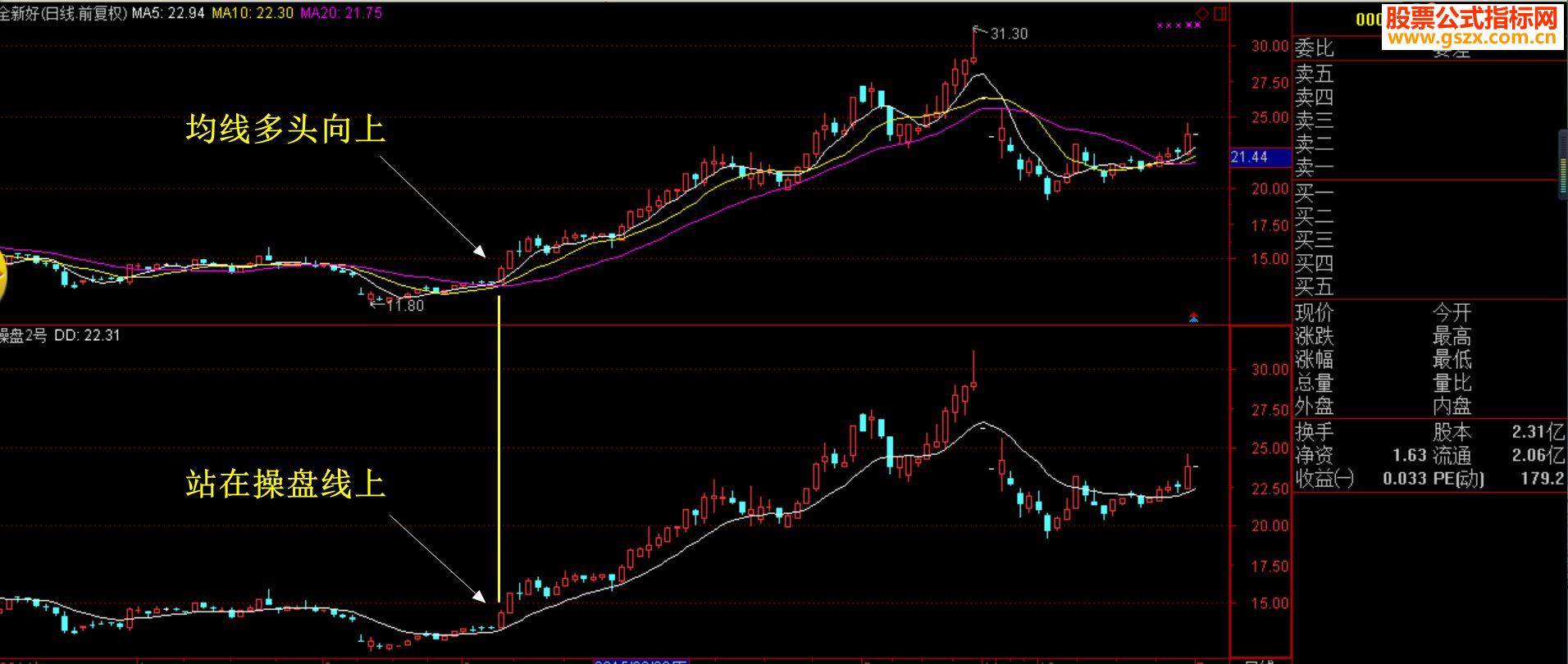1568x664 pixels.
Task: Click the 22.50 axis label in the indicator panel
Action: (1269, 489)
